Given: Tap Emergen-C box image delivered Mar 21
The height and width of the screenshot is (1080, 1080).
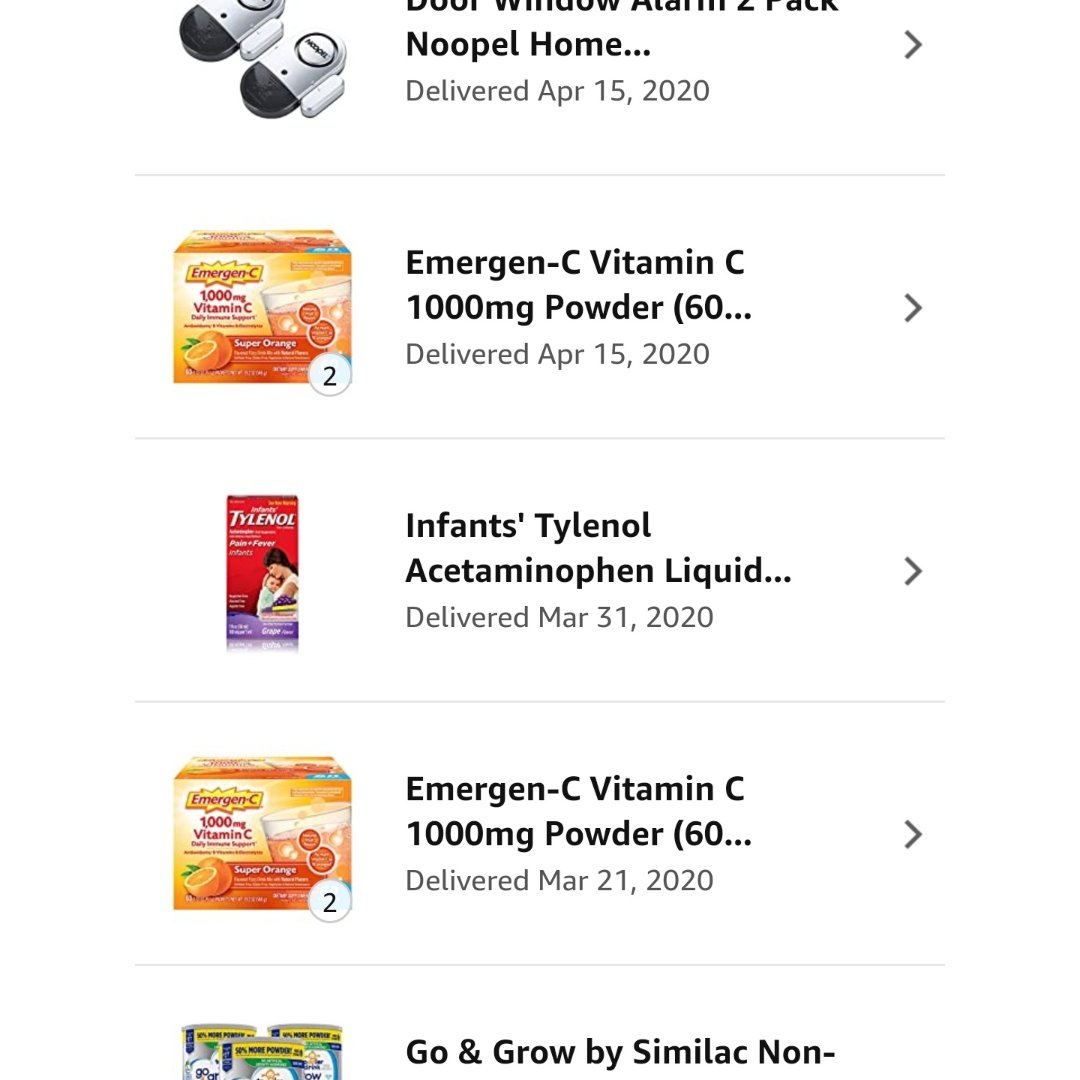Looking at the screenshot, I should (262, 834).
